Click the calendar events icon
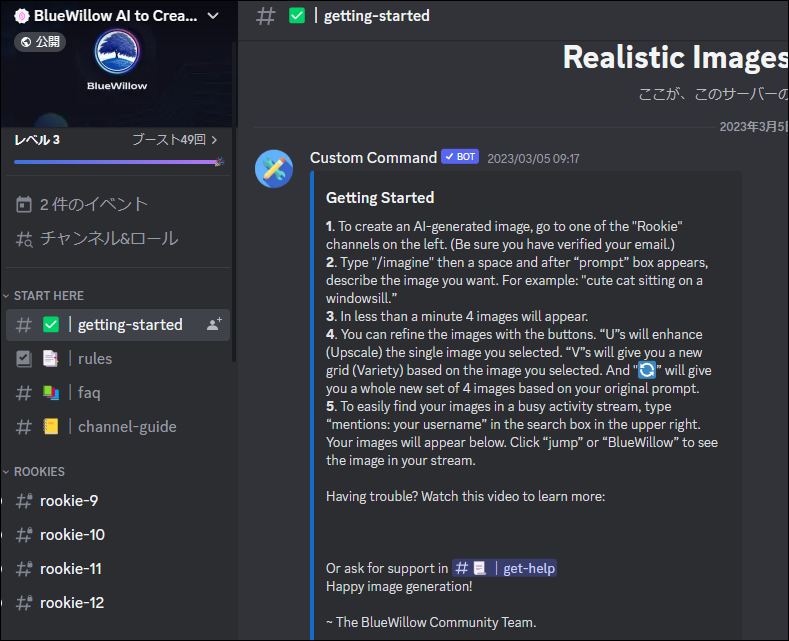 24,204
